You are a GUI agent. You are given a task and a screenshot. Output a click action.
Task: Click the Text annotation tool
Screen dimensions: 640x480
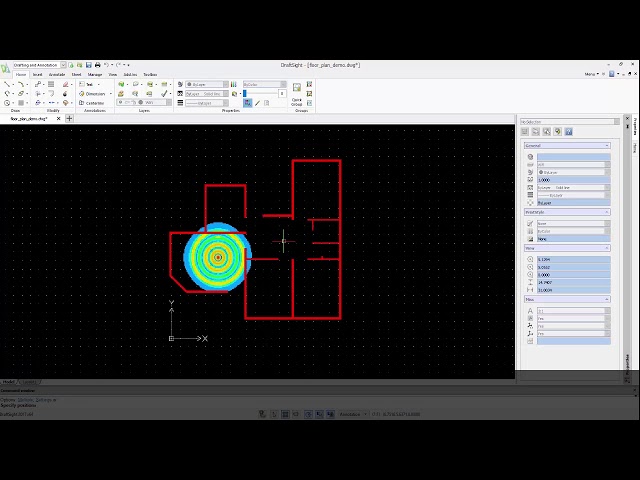click(x=86, y=84)
